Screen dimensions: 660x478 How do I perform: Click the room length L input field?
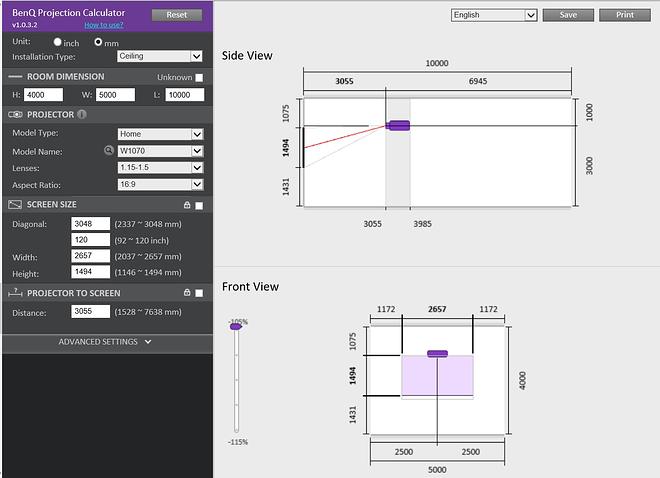[x=185, y=95]
